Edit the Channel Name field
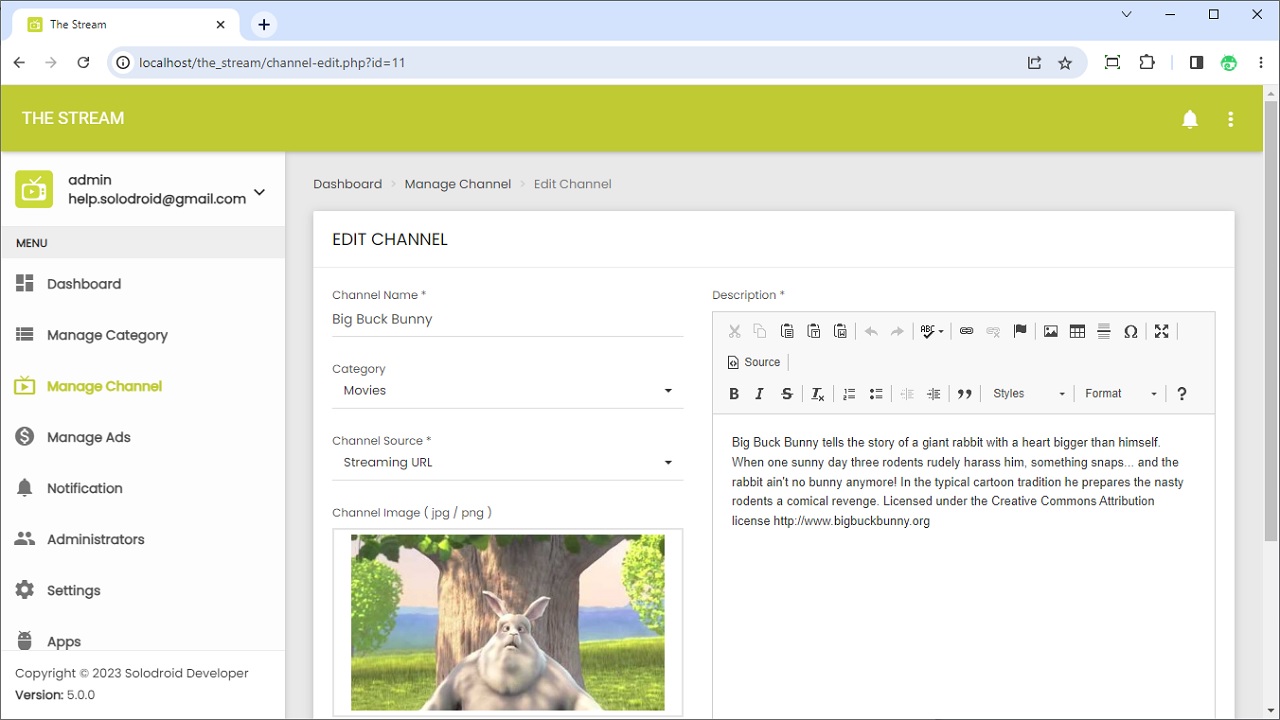Image resolution: width=1280 pixels, height=720 pixels. (508, 320)
